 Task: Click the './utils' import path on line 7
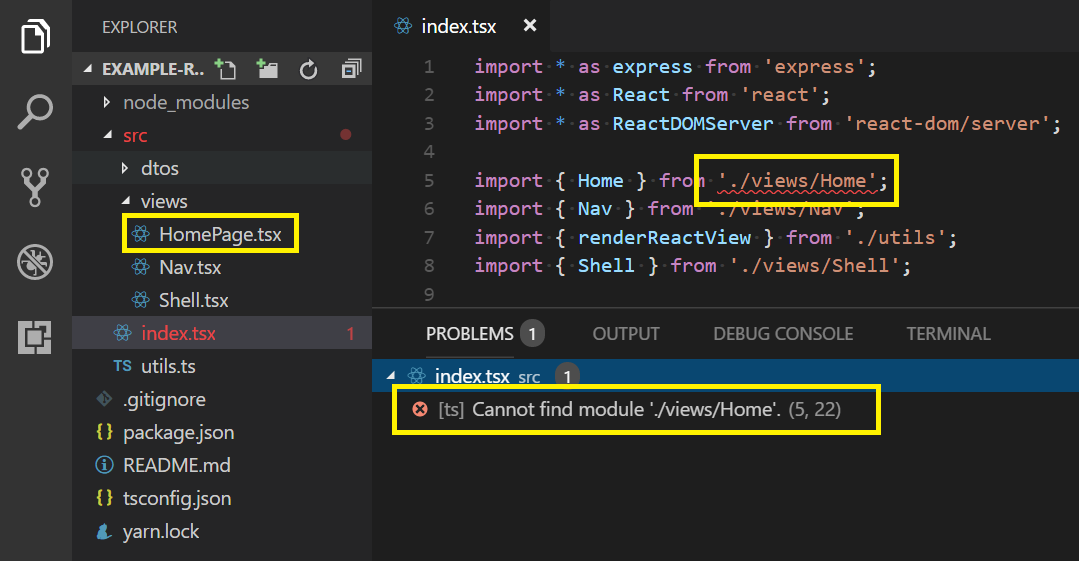pos(895,237)
